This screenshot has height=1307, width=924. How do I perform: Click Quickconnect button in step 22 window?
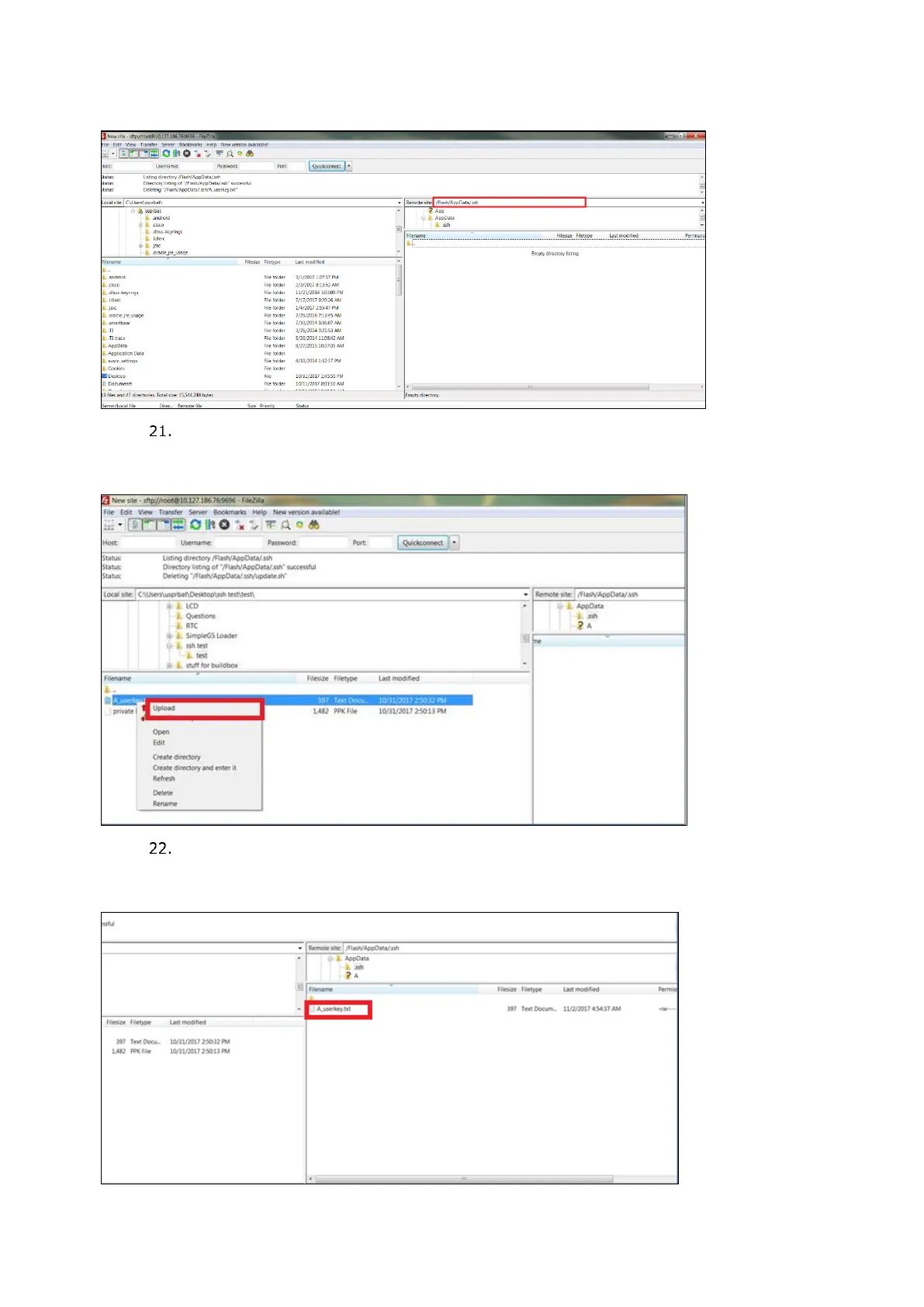point(423,543)
